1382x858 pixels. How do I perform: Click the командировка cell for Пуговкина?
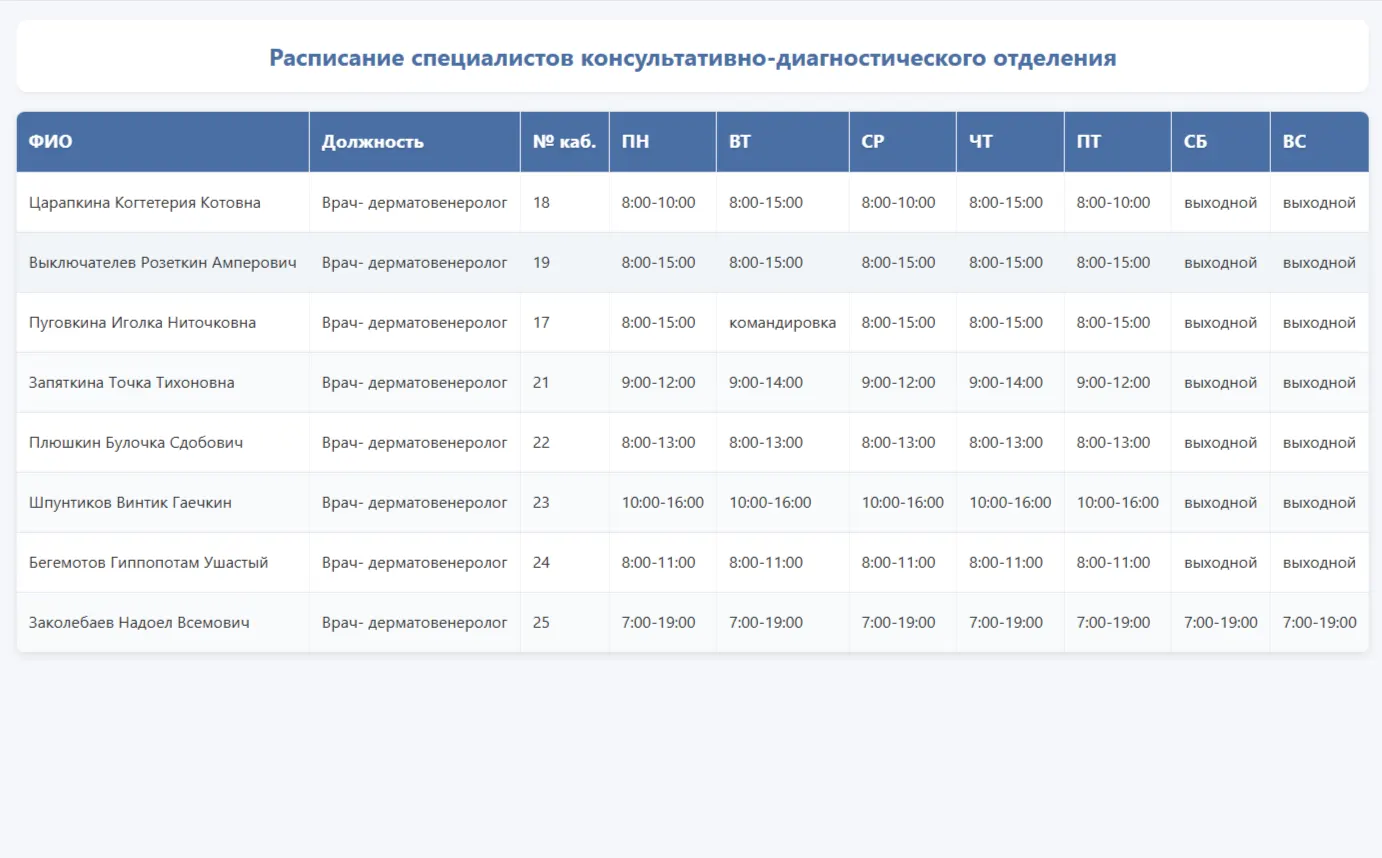781,322
